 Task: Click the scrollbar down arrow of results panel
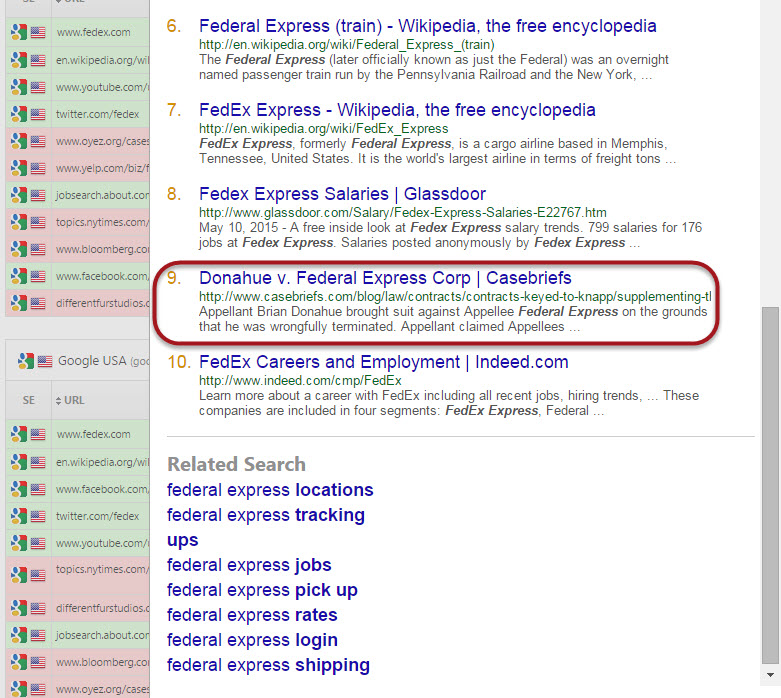[x=770, y=675]
